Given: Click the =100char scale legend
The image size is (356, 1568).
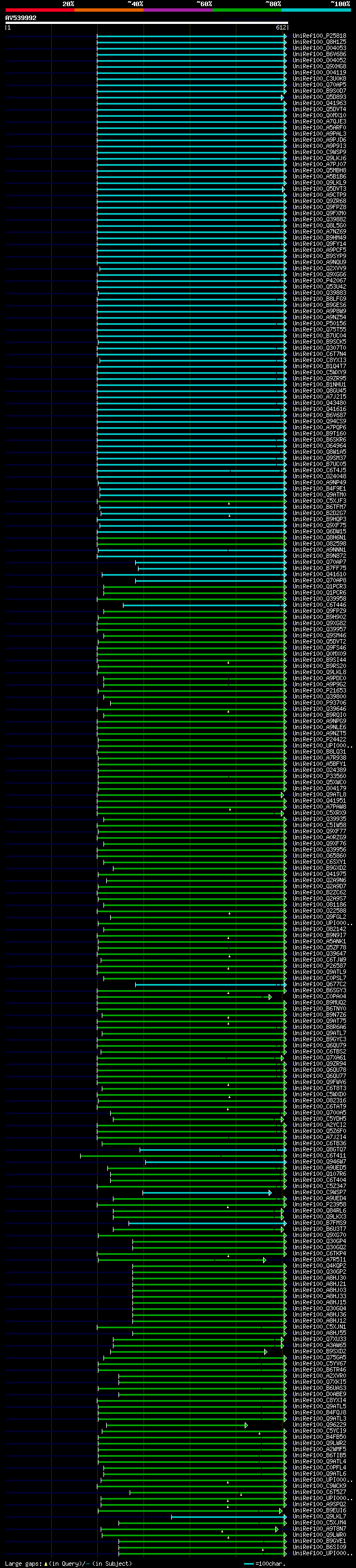Looking at the screenshot, I should coord(265,1564).
